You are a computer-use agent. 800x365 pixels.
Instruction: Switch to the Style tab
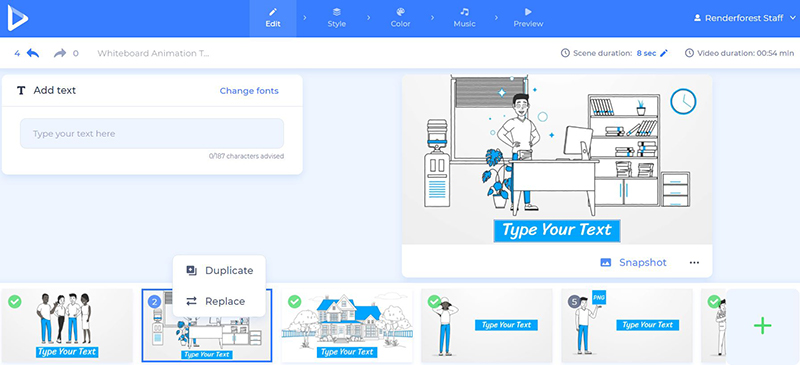click(336, 18)
